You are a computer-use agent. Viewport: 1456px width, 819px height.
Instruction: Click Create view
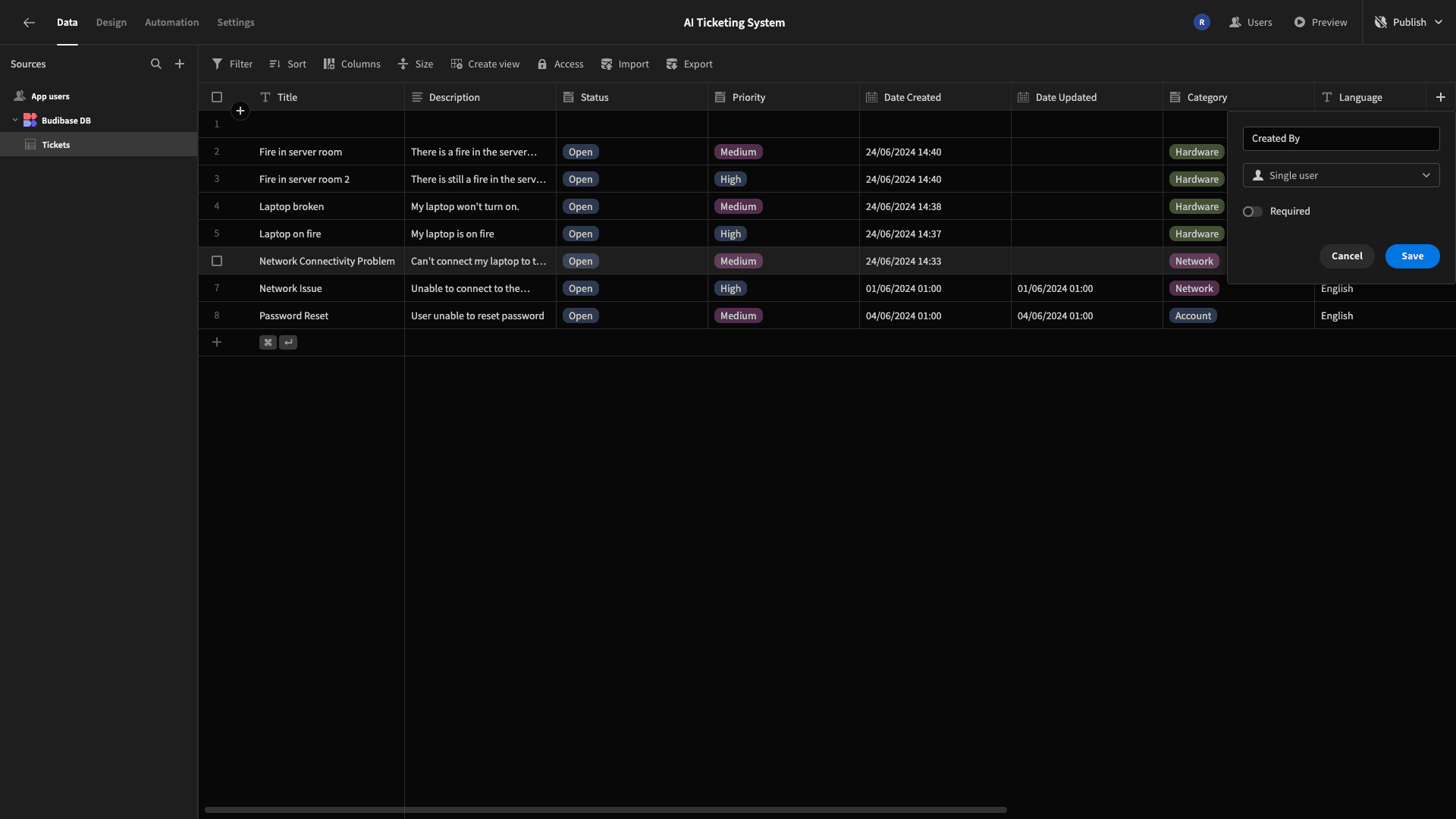(485, 64)
